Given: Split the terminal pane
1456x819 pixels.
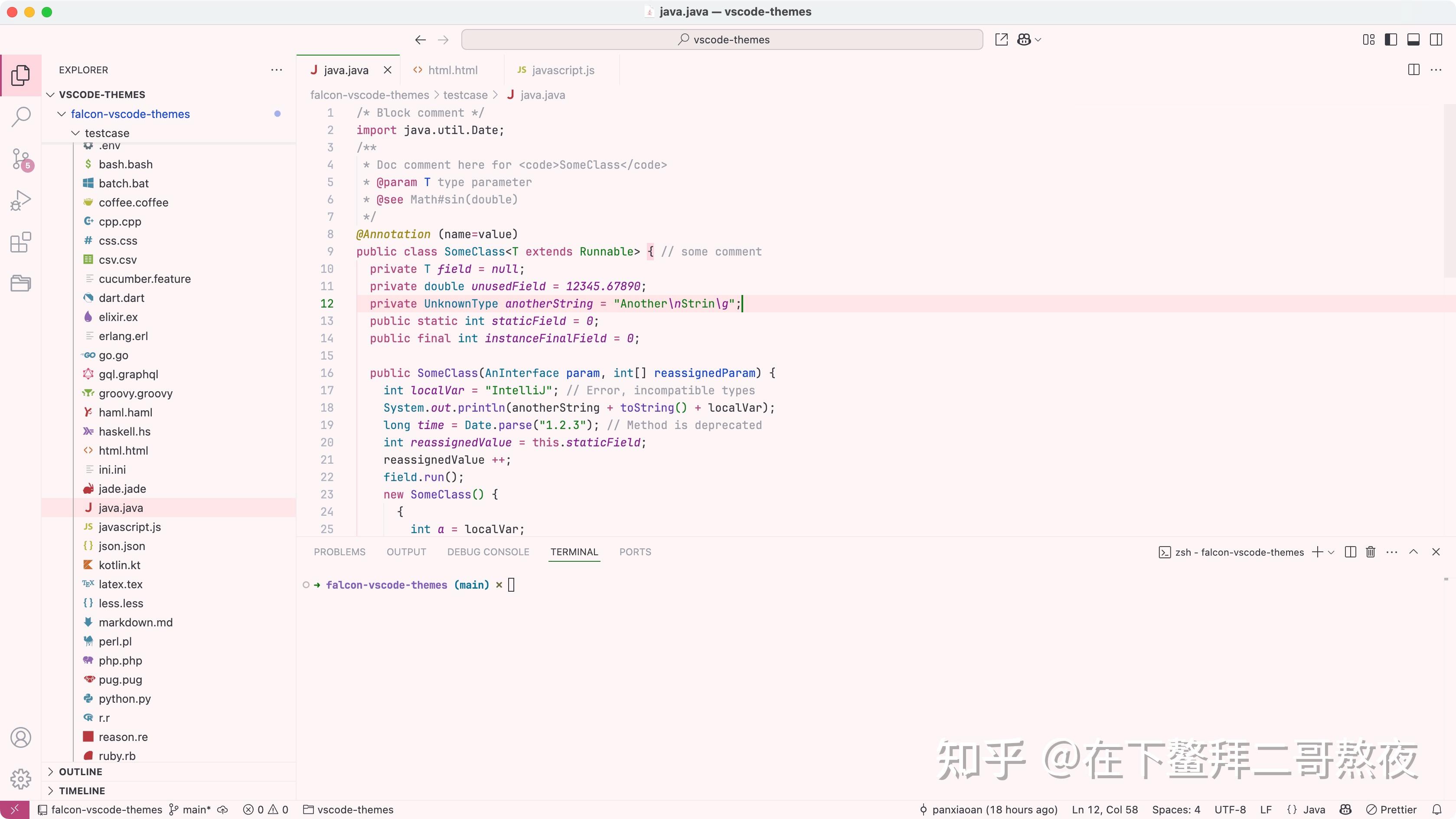Looking at the screenshot, I should coord(1350,552).
